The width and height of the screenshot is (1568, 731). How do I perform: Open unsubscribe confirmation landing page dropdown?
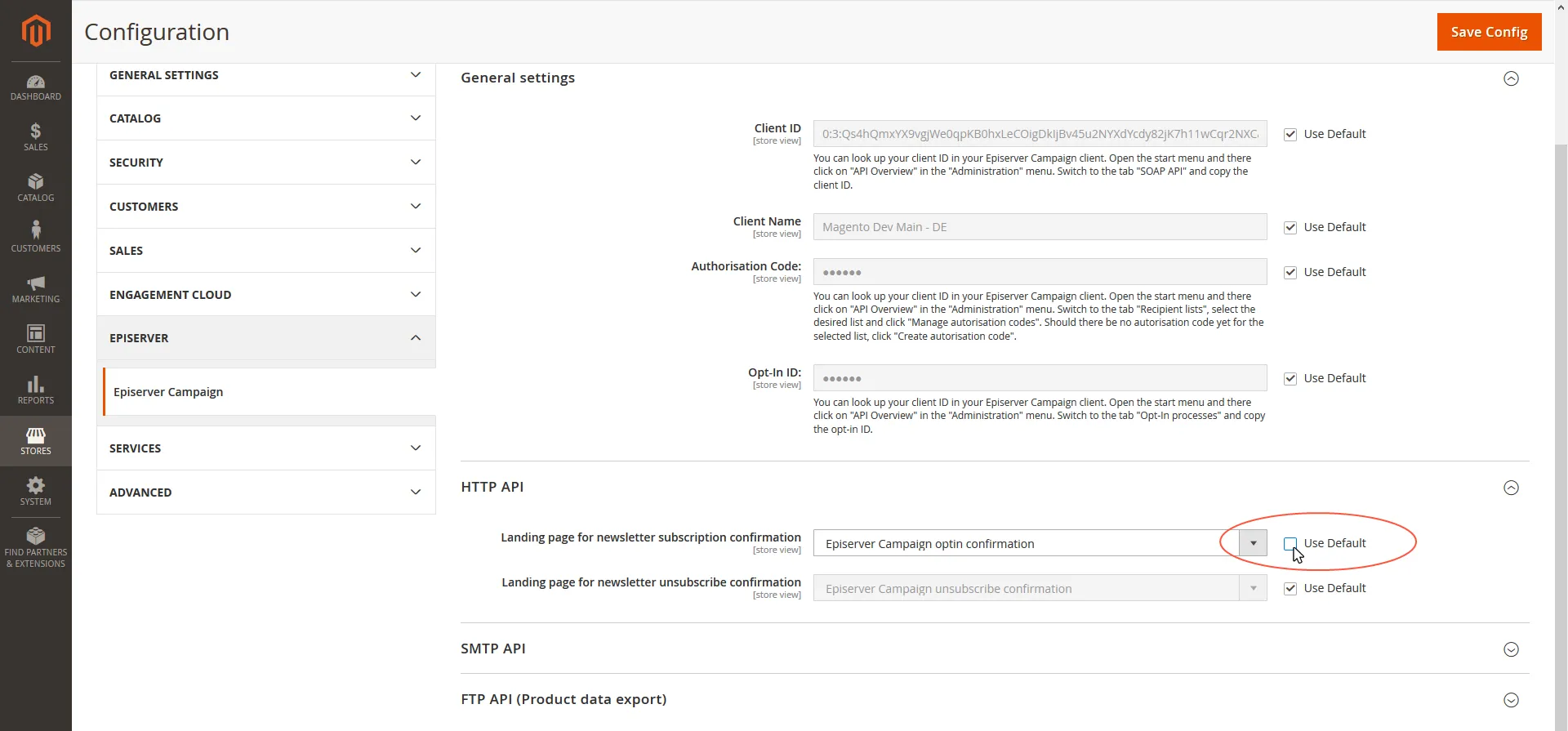pyautogui.click(x=1040, y=588)
